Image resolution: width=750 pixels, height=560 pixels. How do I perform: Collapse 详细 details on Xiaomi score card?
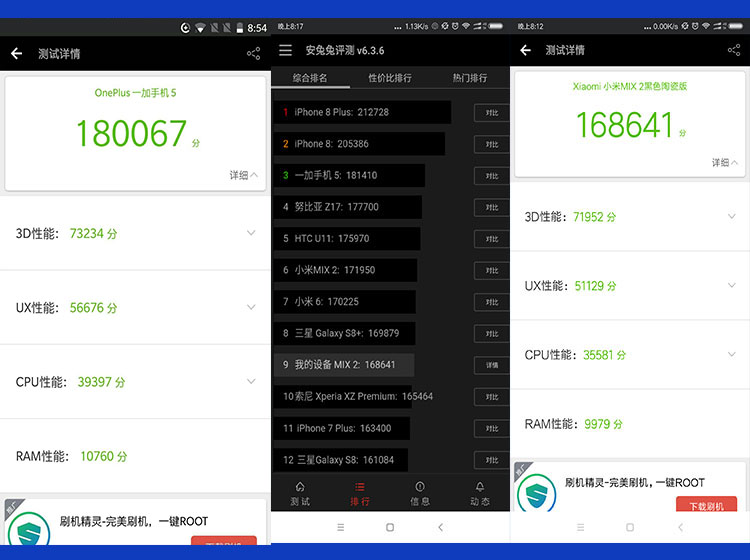point(725,163)
